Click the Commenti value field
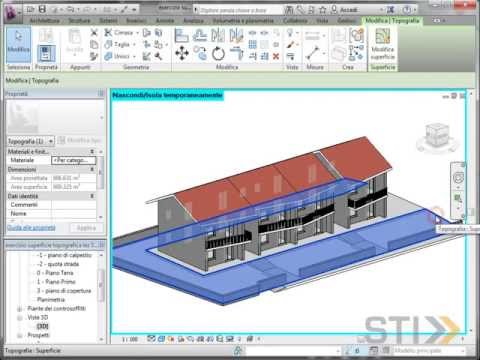 [x=74, y=205]
